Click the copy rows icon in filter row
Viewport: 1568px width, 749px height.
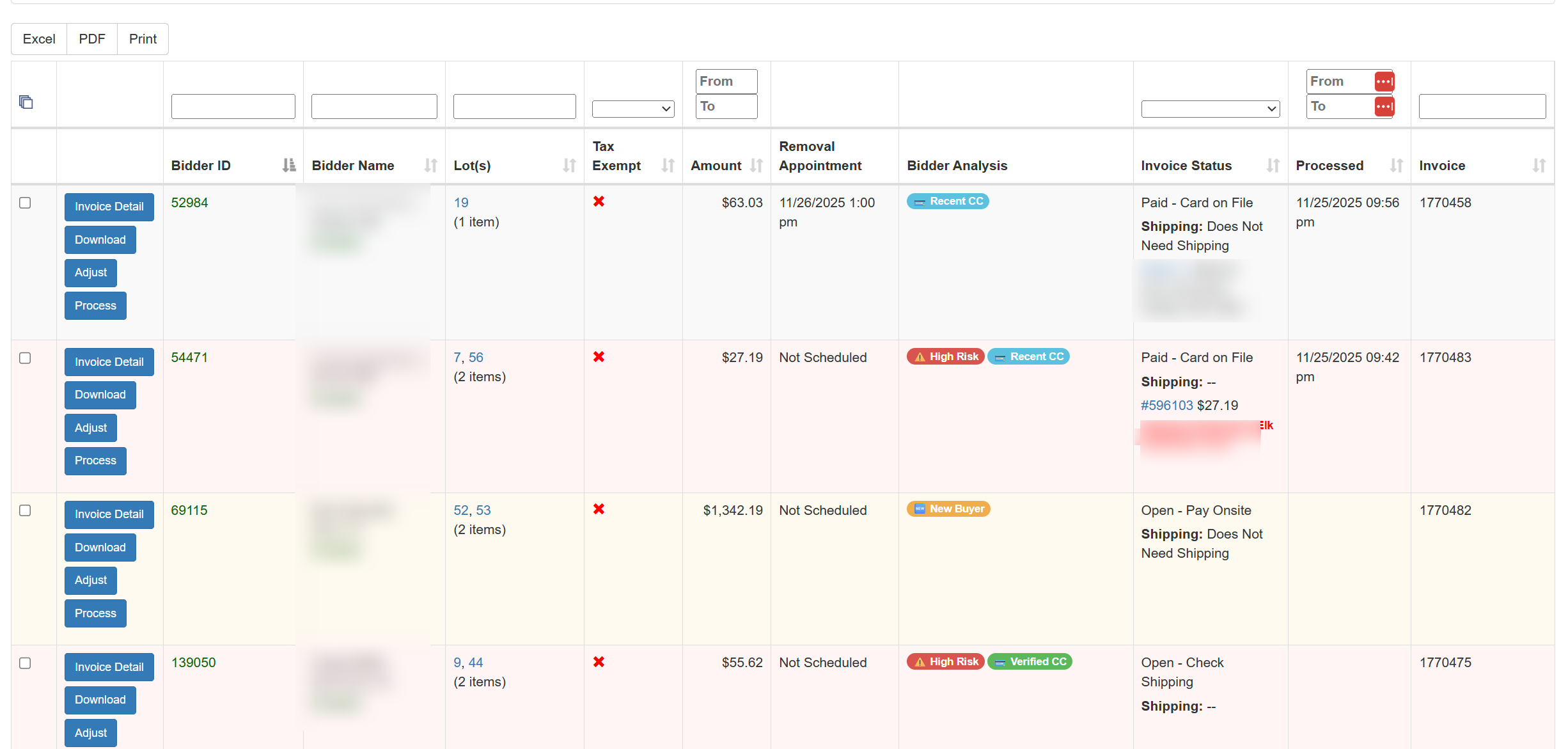click(26, 102)
